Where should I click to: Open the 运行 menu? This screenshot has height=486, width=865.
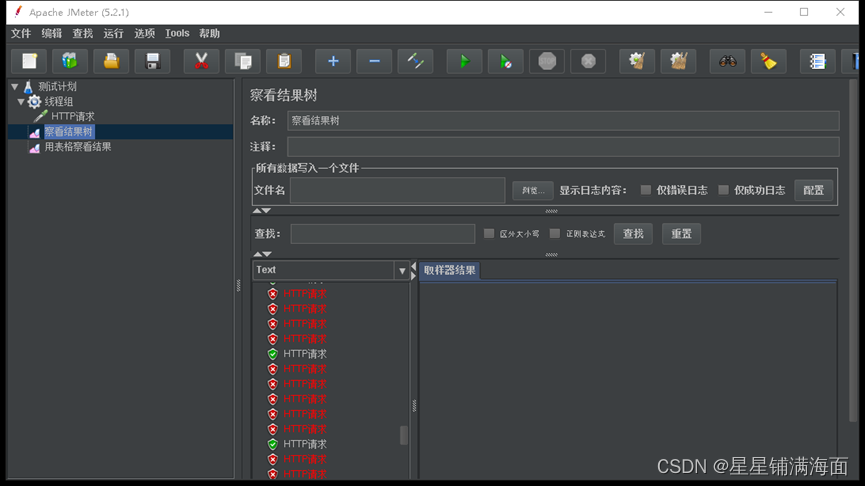tap(114, 34)
